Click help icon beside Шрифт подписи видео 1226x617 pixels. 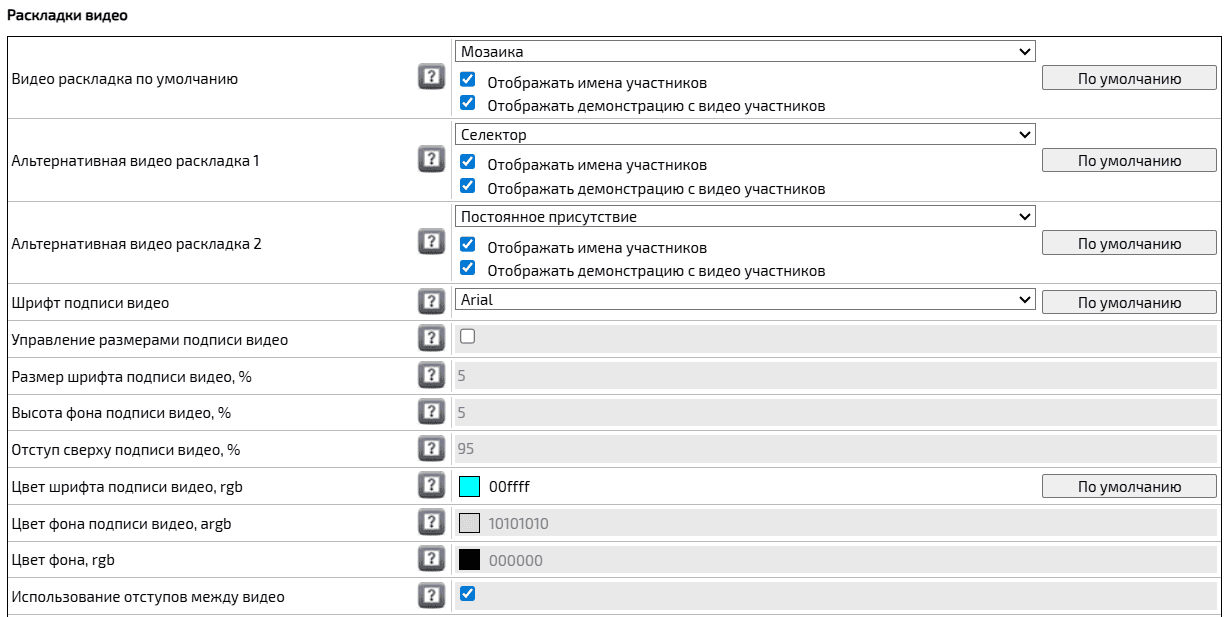431,301
